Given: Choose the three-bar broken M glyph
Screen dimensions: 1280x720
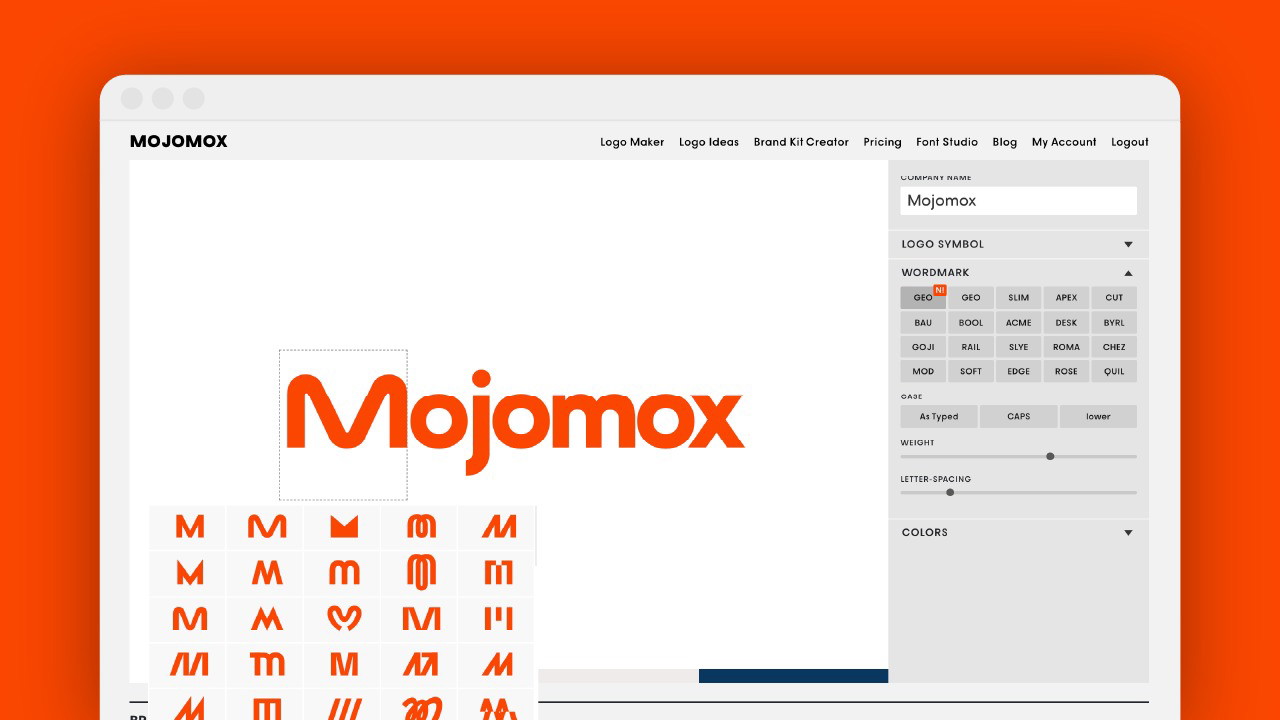Looking at the screenshot, I should [498, 618].
